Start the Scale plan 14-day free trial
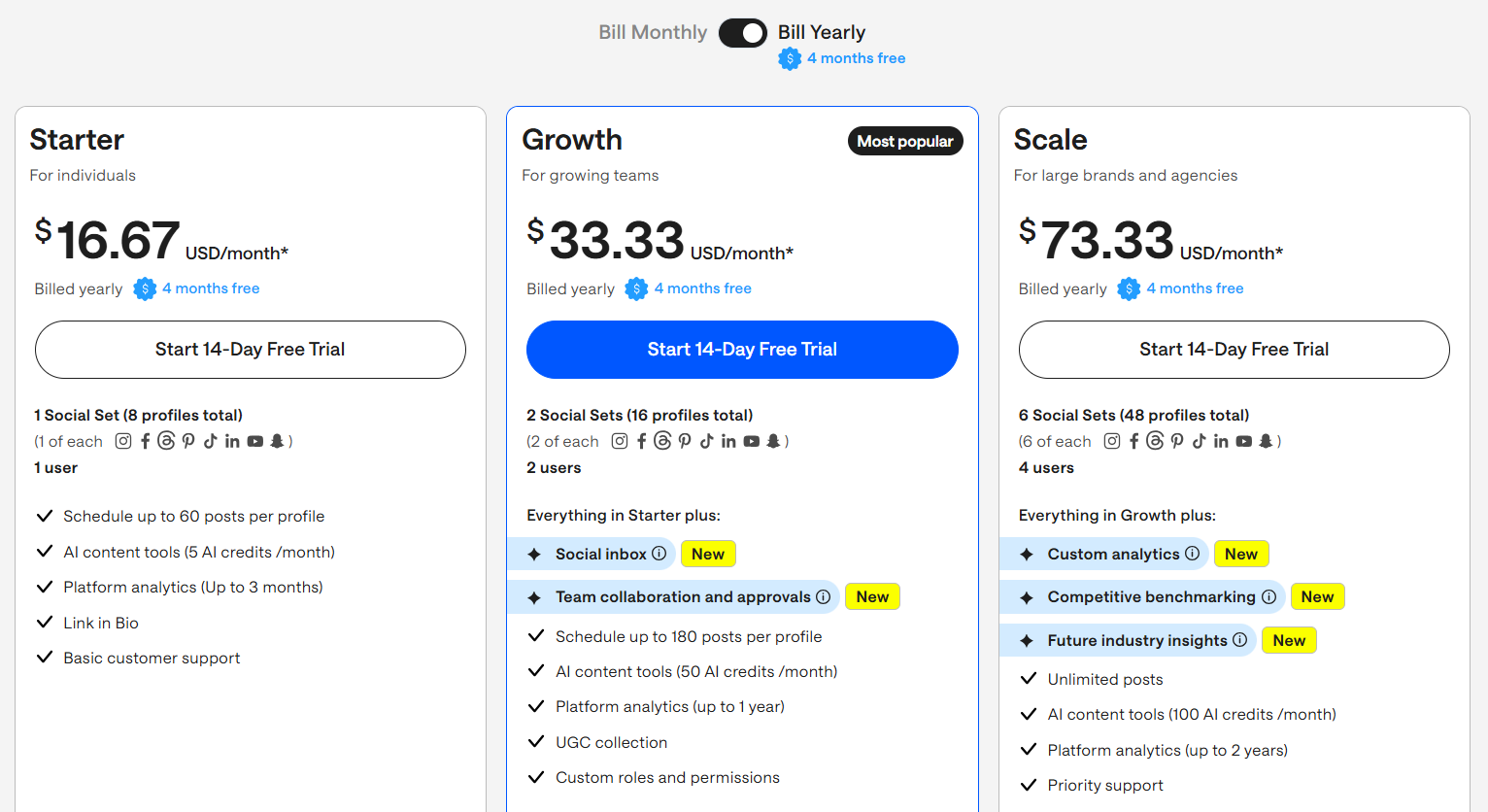 point(1234,350)
